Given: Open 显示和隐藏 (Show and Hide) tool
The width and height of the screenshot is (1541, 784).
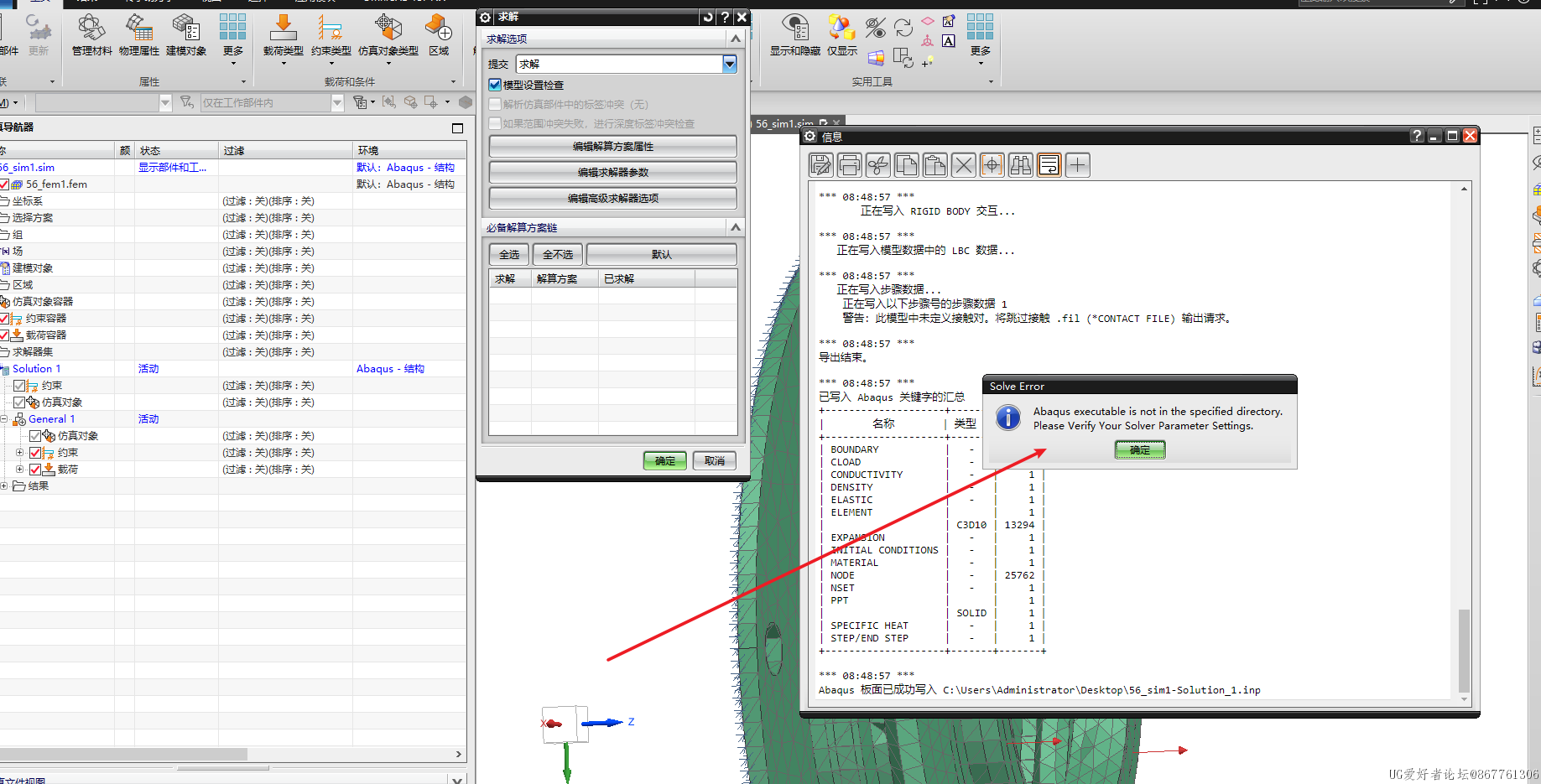Looking at the screenshot, I should (x=794, y=35).
